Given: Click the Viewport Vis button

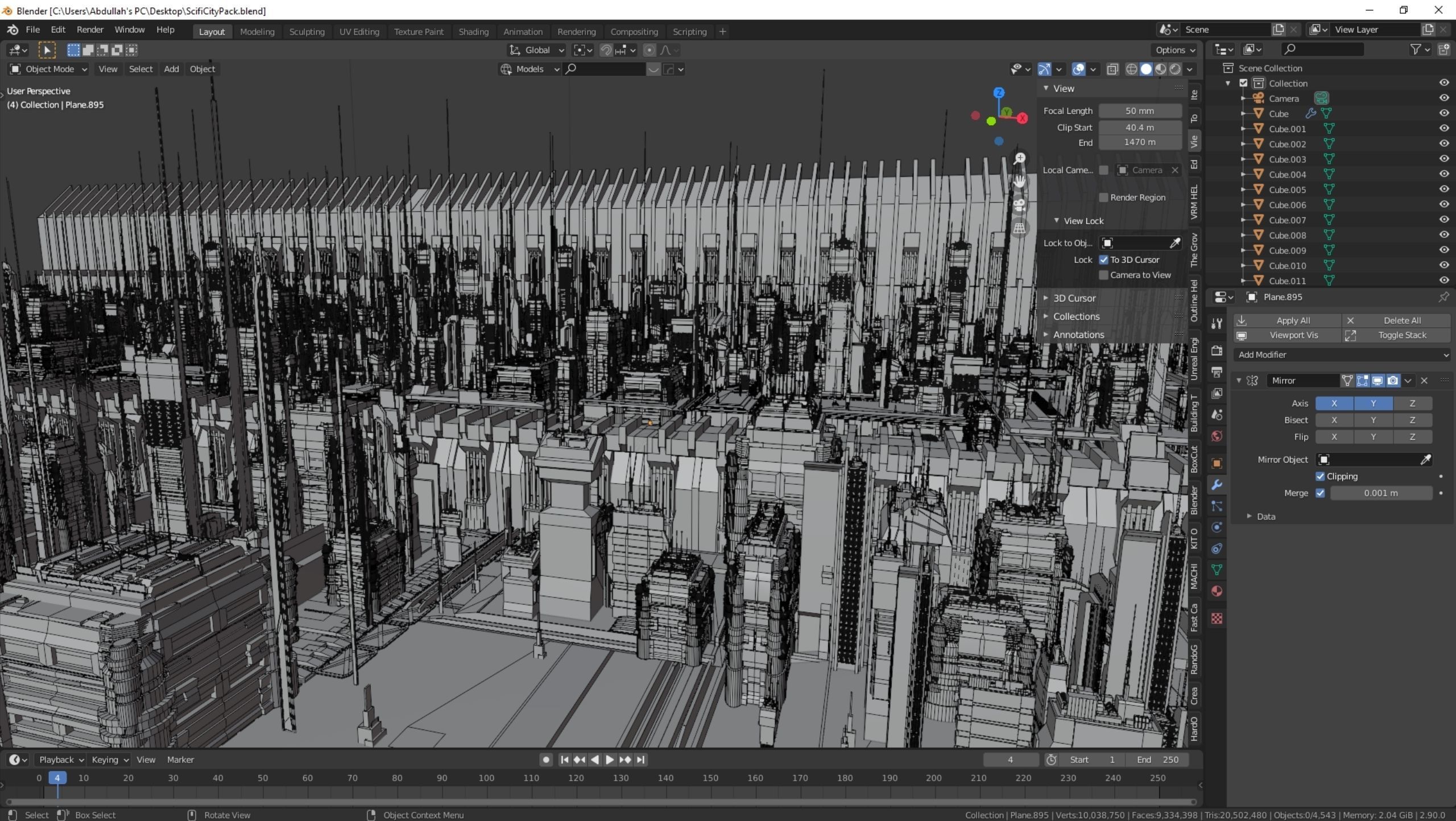Looking at the screenshot, I should [1287, 336].
